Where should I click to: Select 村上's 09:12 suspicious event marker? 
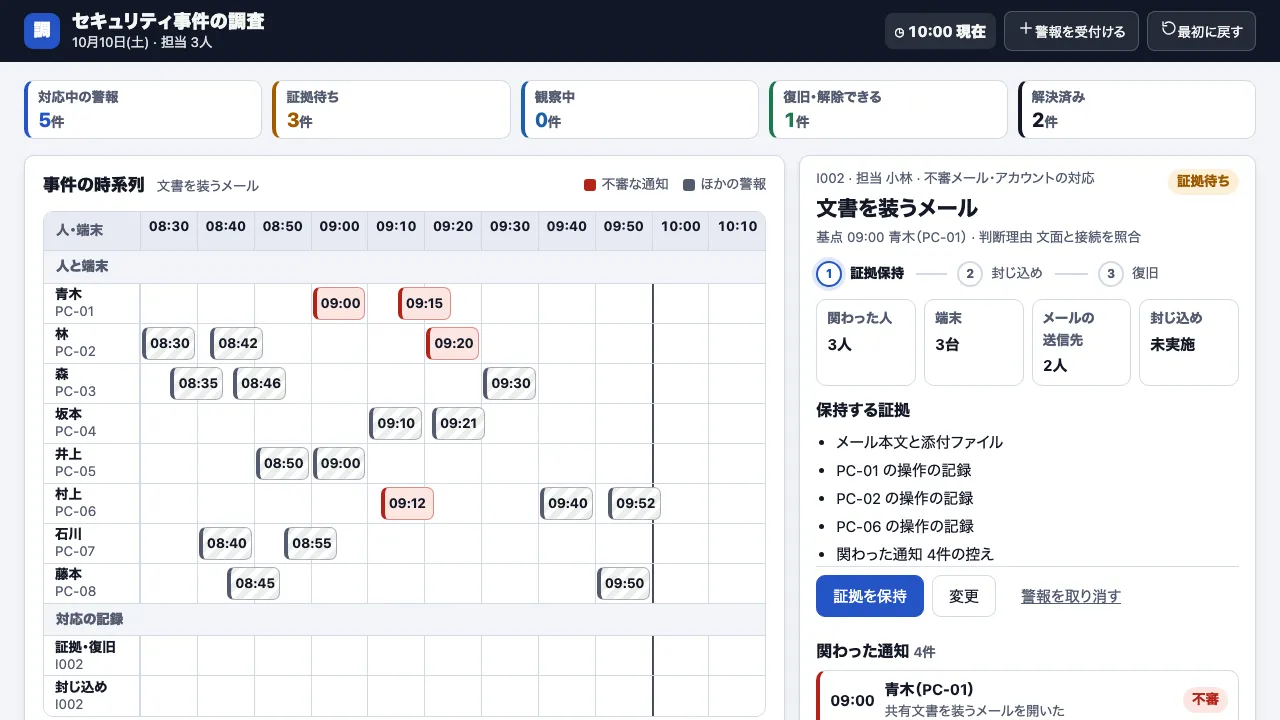(x=407, y=503)
